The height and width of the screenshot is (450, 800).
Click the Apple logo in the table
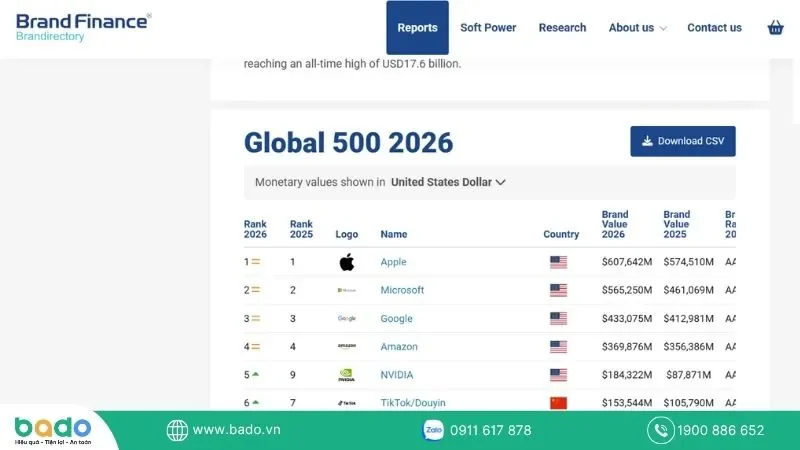[347, 262]
